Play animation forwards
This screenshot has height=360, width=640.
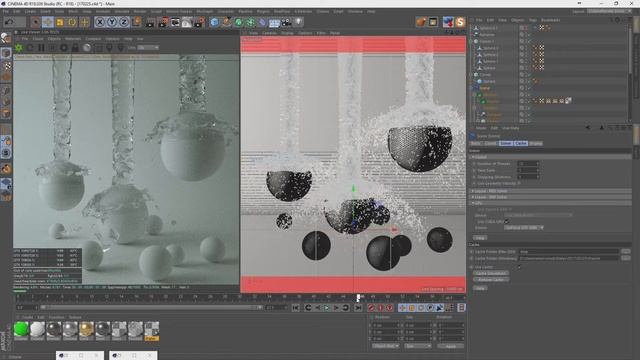[x=327, y=308]
